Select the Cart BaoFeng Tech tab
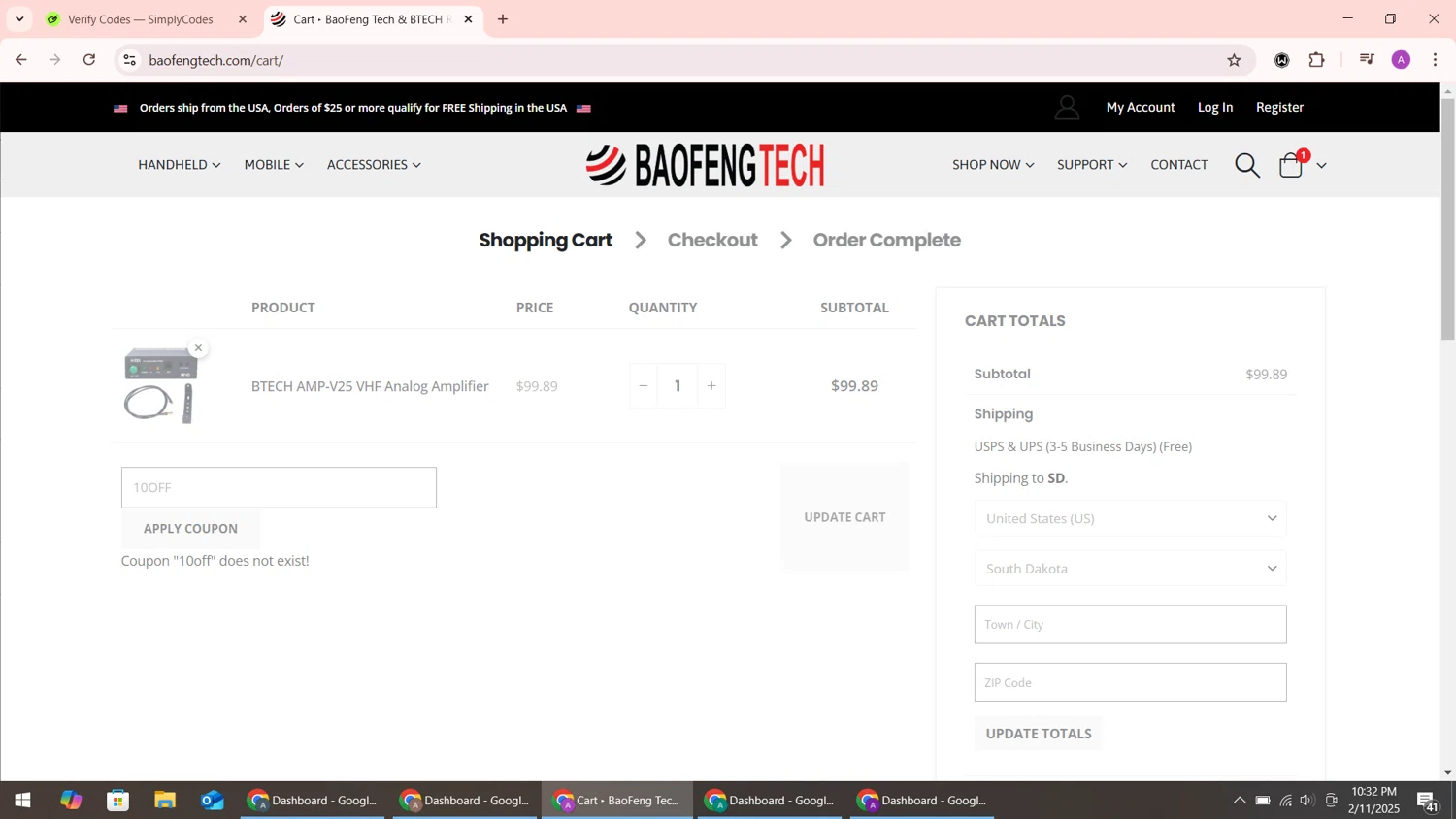The width and height of the screenshot is (1456, 819). (x=373, y=19)
